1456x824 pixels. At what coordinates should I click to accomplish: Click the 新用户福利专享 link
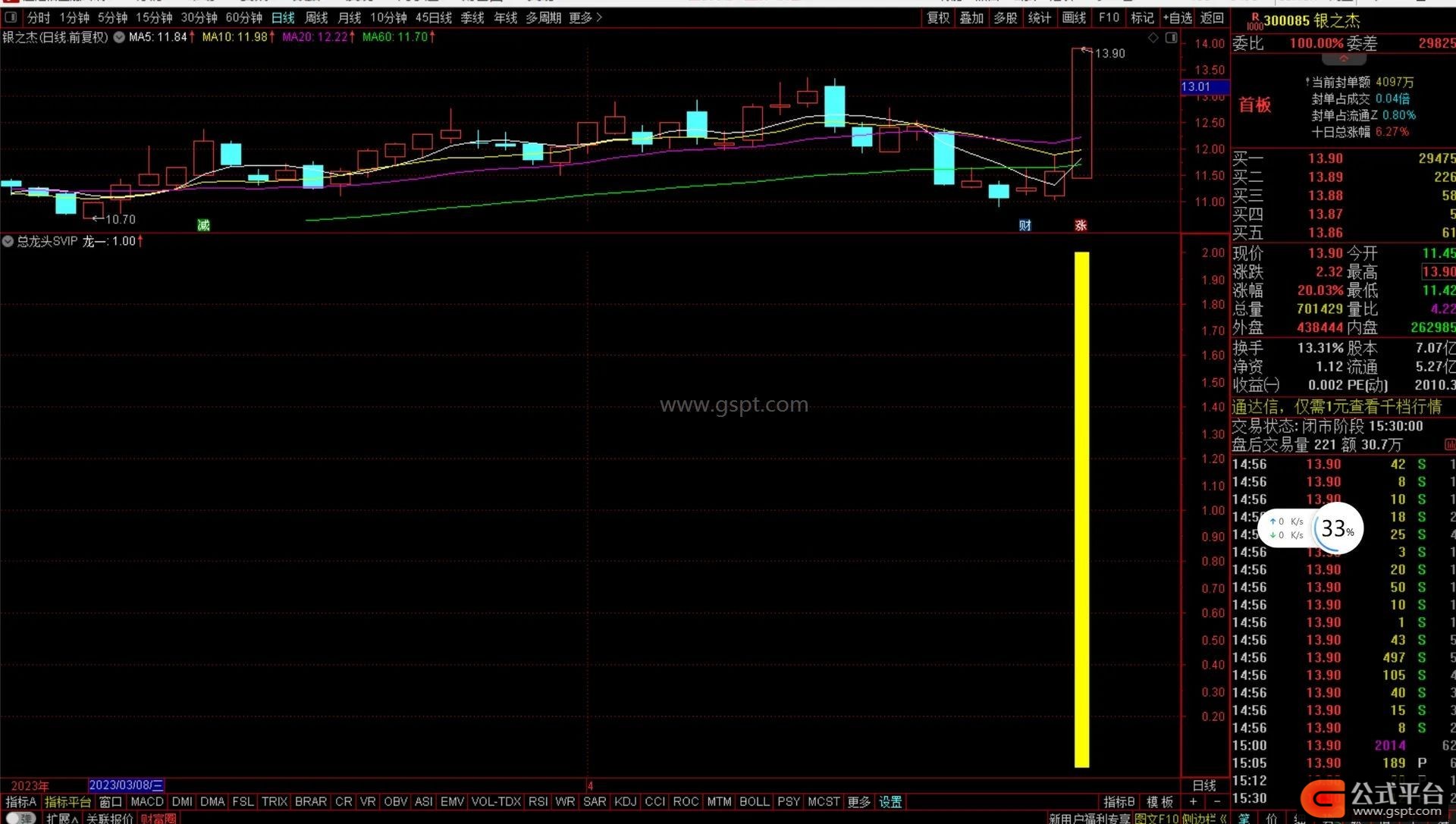(x=1090, y=819)
